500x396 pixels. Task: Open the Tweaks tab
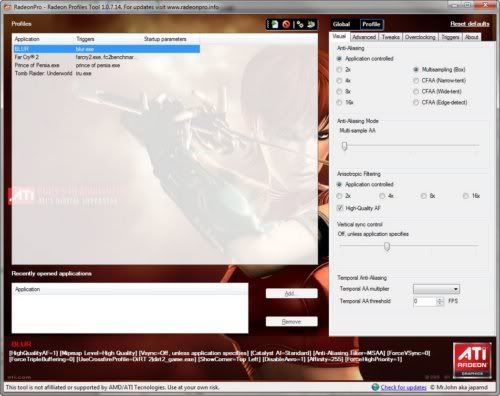[x=390, y=37]
